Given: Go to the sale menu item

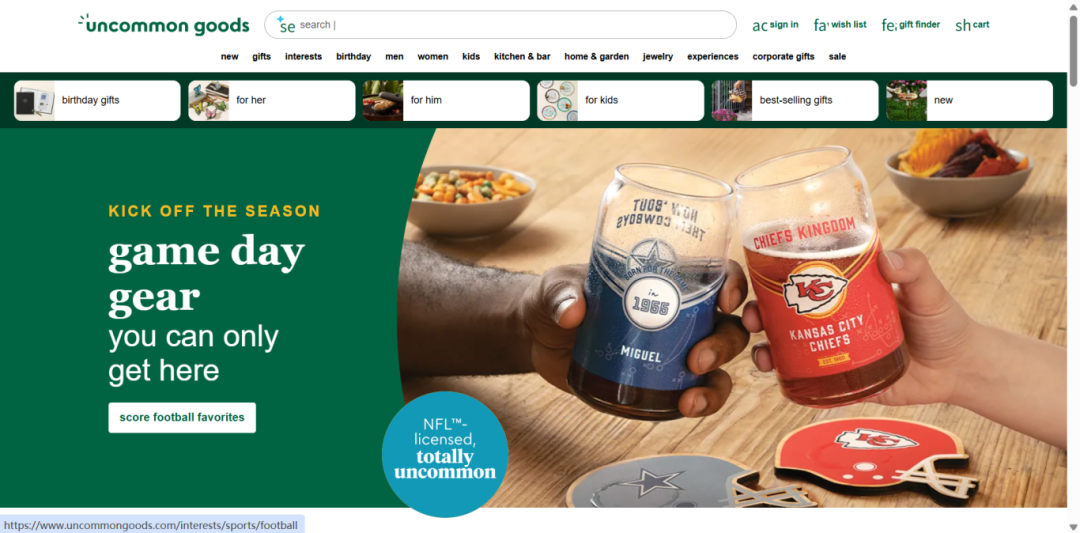Looking at the screenshot, I should [x=837, y=56].
